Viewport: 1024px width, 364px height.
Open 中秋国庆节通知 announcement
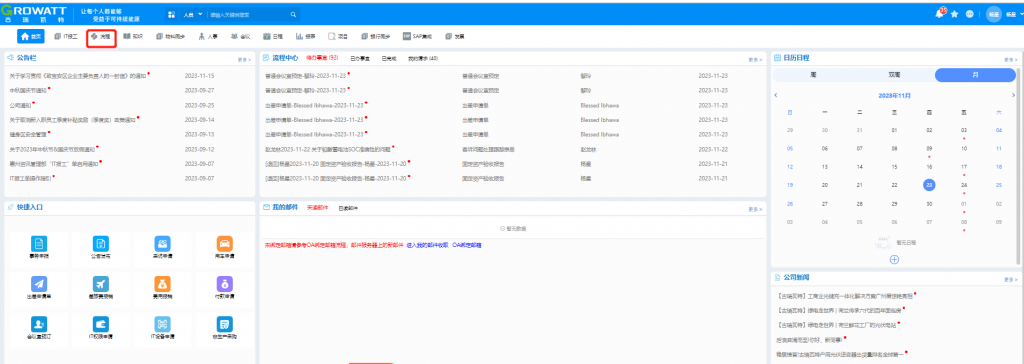[28, 90]
